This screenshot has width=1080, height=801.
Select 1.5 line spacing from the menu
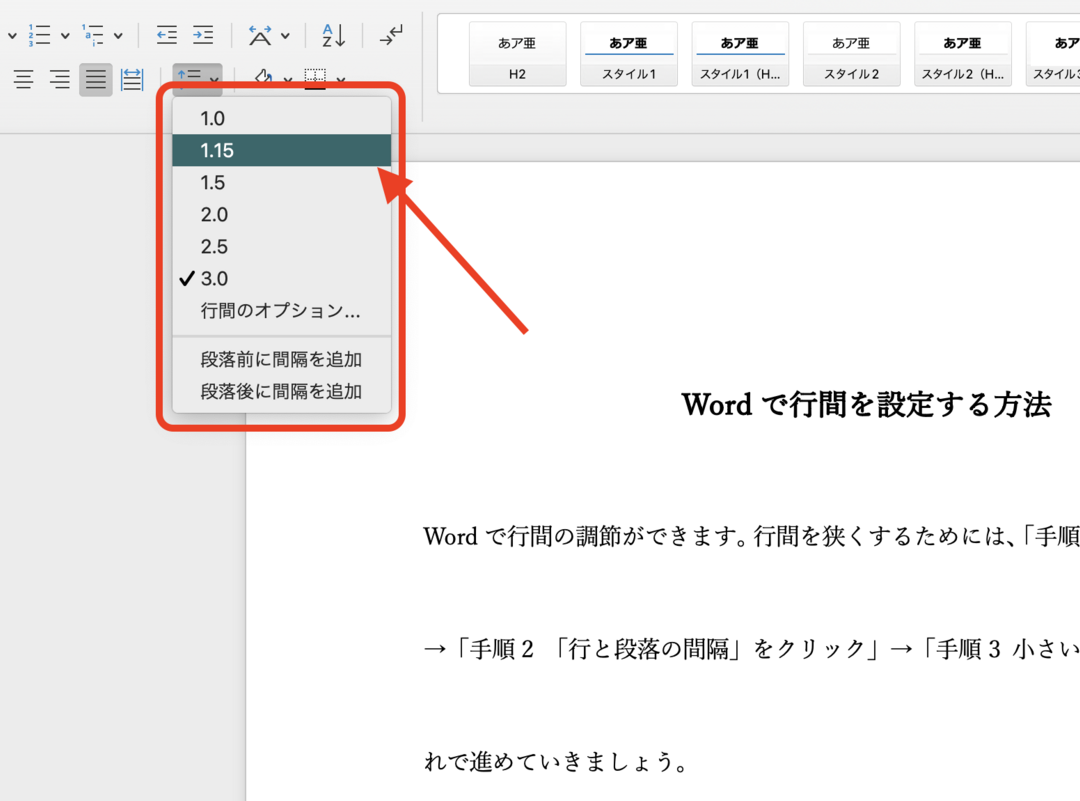212,182
